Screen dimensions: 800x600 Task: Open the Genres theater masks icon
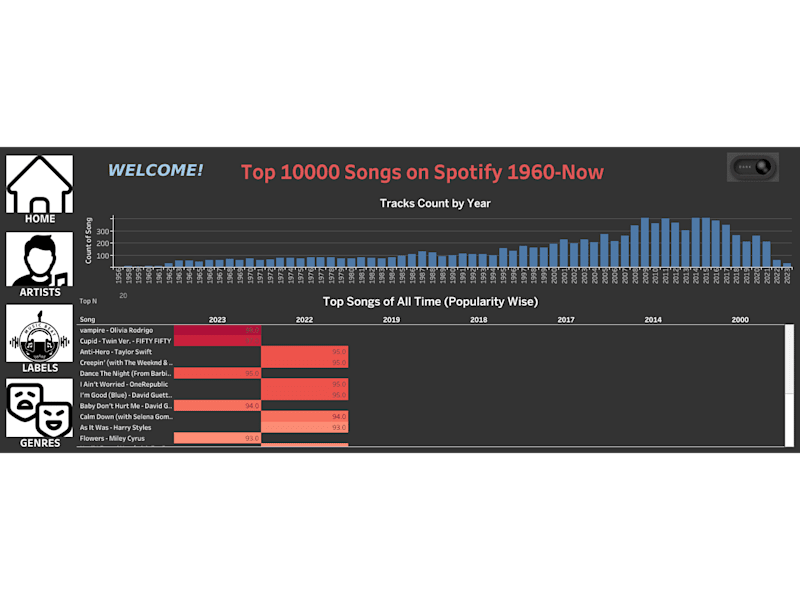(39, 408)
